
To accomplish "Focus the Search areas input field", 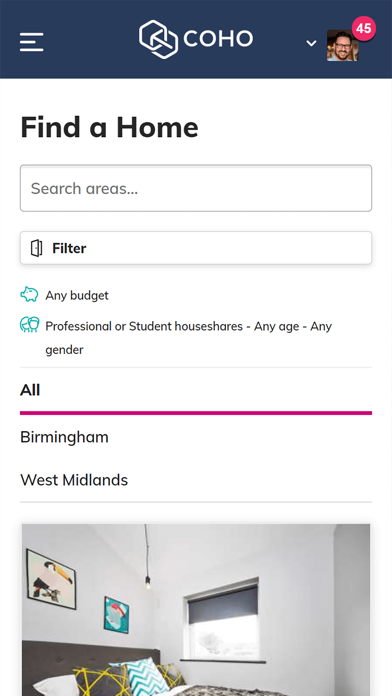I will click(196, 188).
